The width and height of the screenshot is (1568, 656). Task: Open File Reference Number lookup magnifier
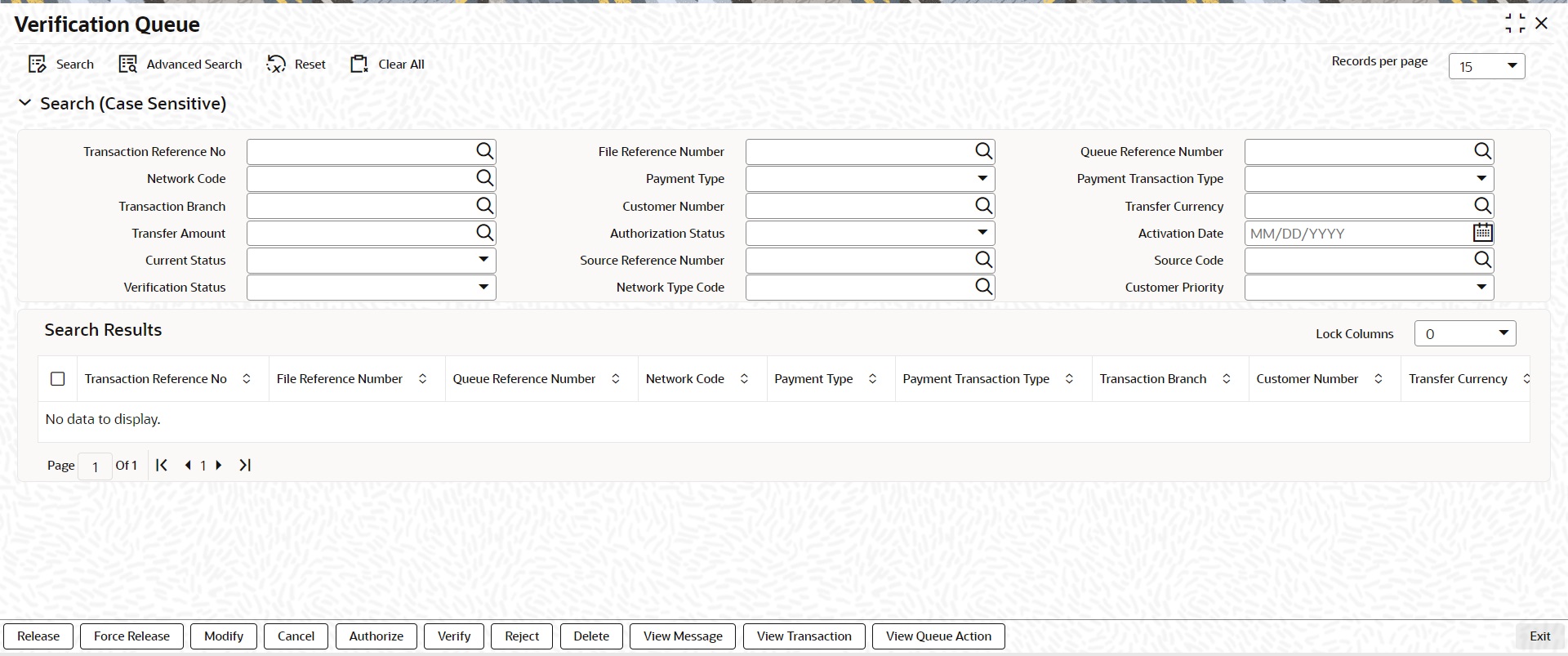click(983, 151)
